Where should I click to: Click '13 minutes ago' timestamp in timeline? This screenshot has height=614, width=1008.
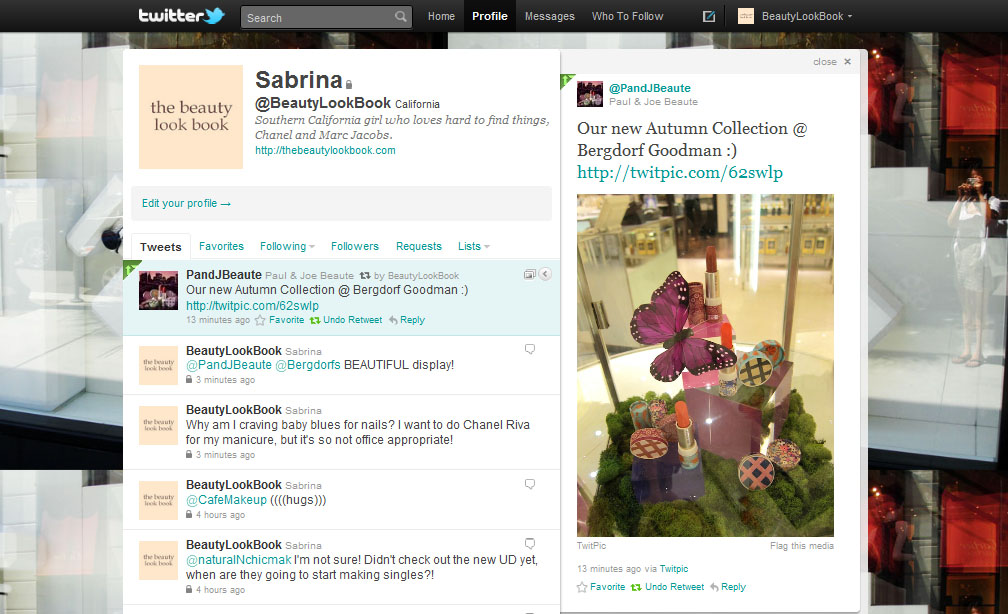click(218, 320)
